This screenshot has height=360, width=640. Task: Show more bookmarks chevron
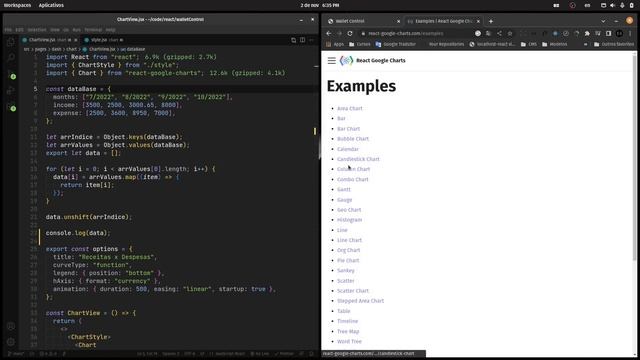[585, 44]
